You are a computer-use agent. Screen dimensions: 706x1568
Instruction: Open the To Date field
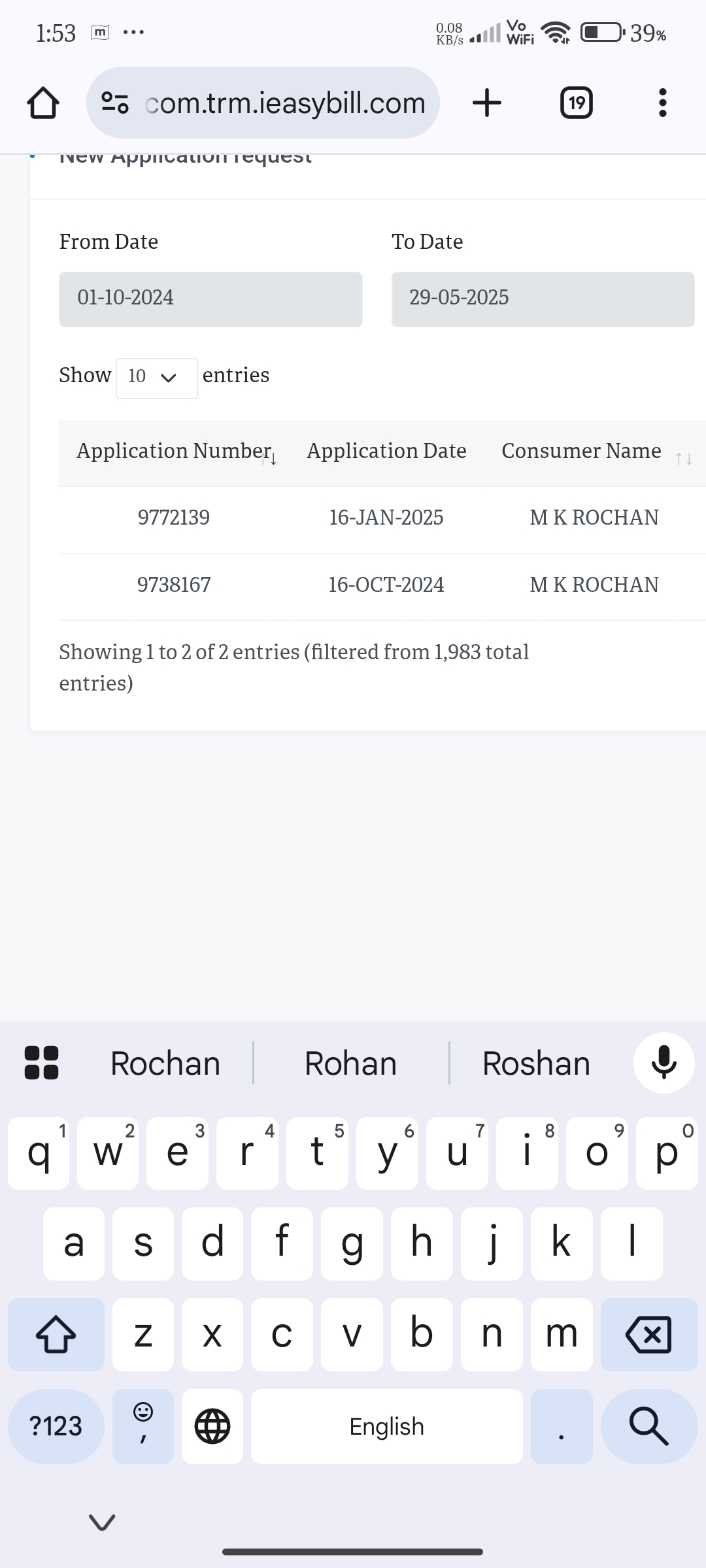(x=543, y=299)
